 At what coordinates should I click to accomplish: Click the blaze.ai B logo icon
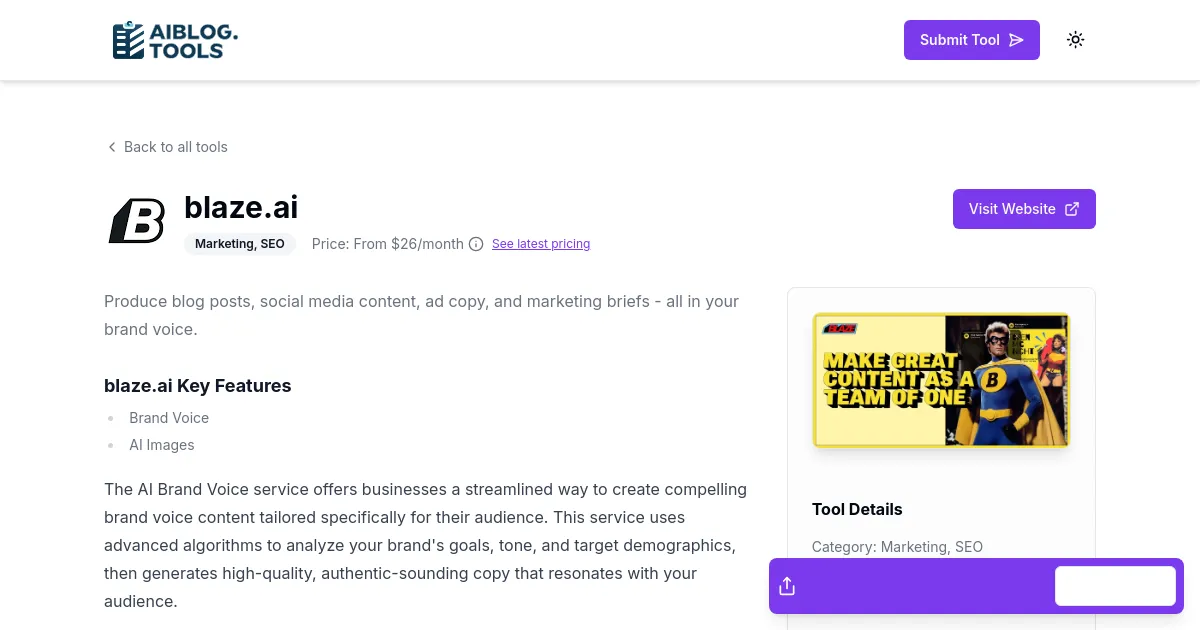coord(136,220)
